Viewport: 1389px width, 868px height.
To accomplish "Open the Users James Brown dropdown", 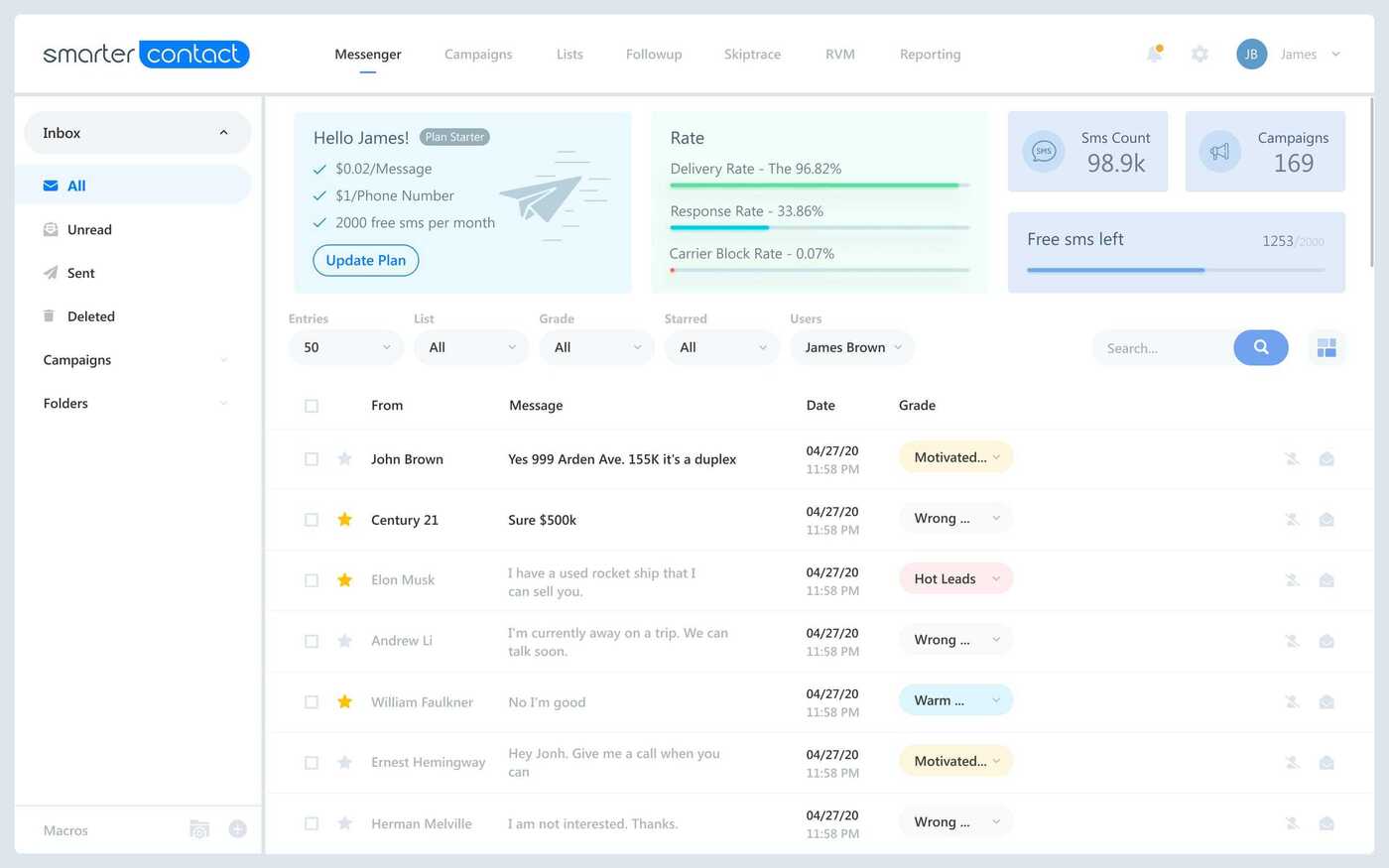I will tap(852, 347).
